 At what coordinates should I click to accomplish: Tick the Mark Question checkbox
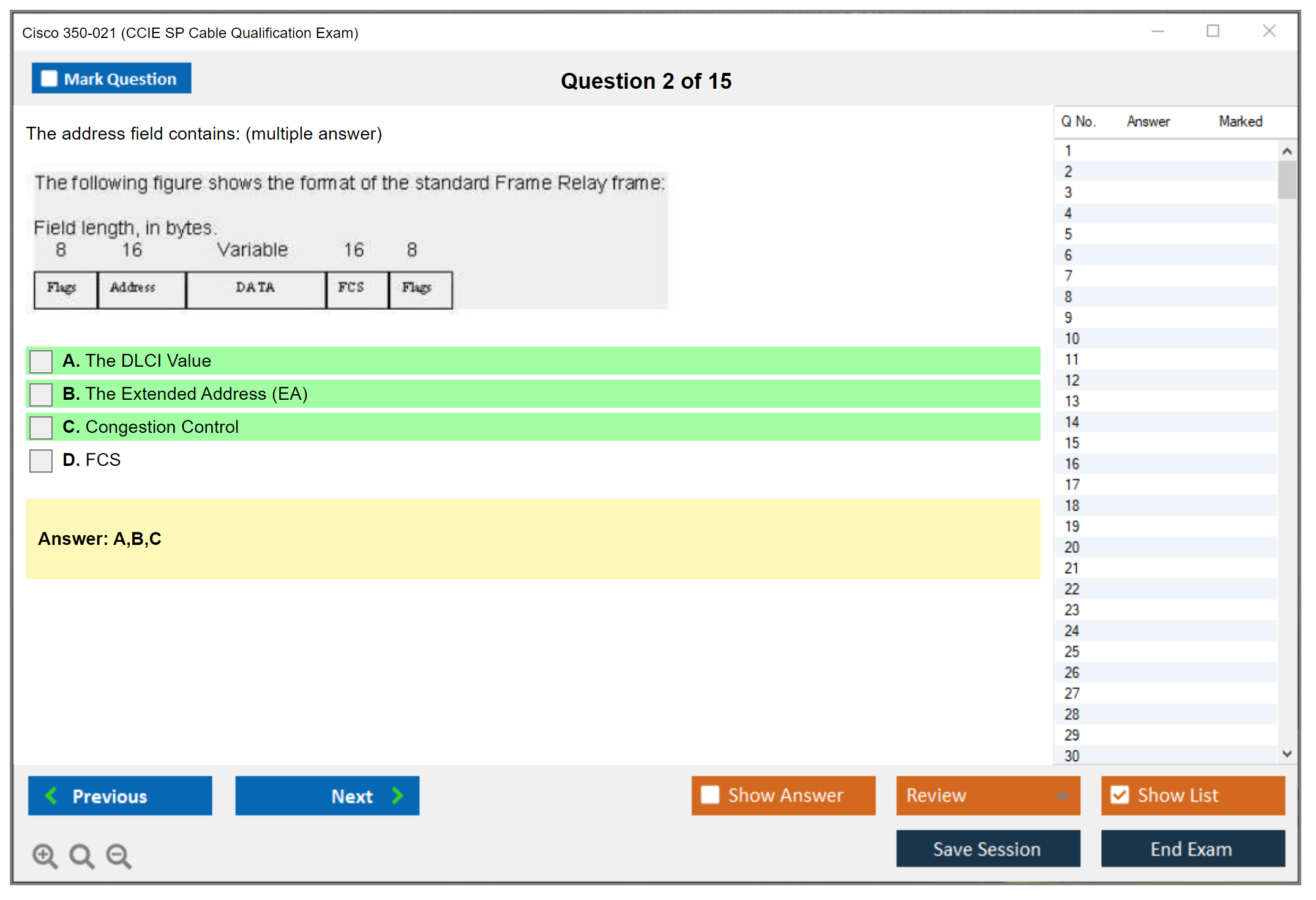pyautogui.click(x=49, y=79)
